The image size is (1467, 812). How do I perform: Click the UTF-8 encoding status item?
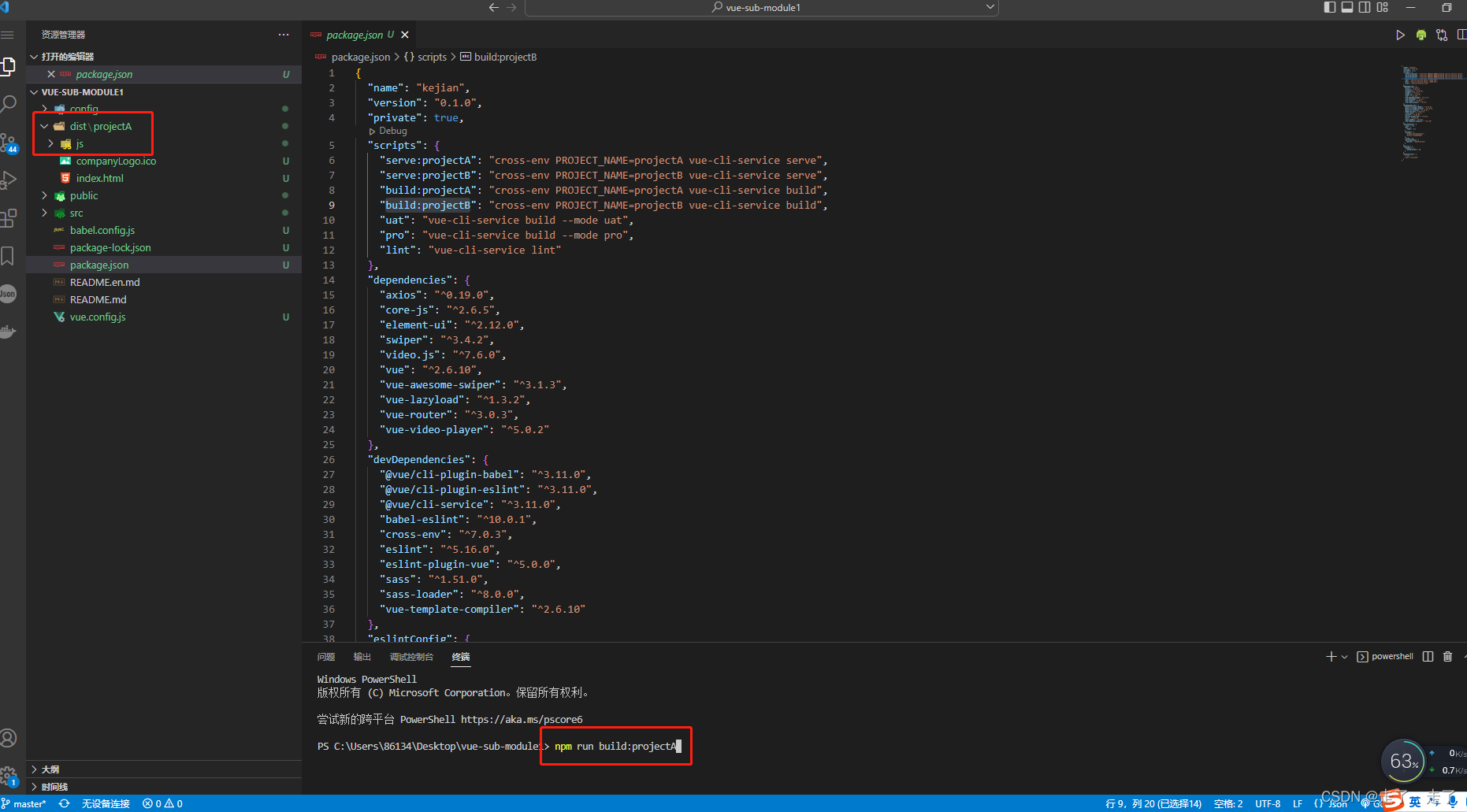1268,803
